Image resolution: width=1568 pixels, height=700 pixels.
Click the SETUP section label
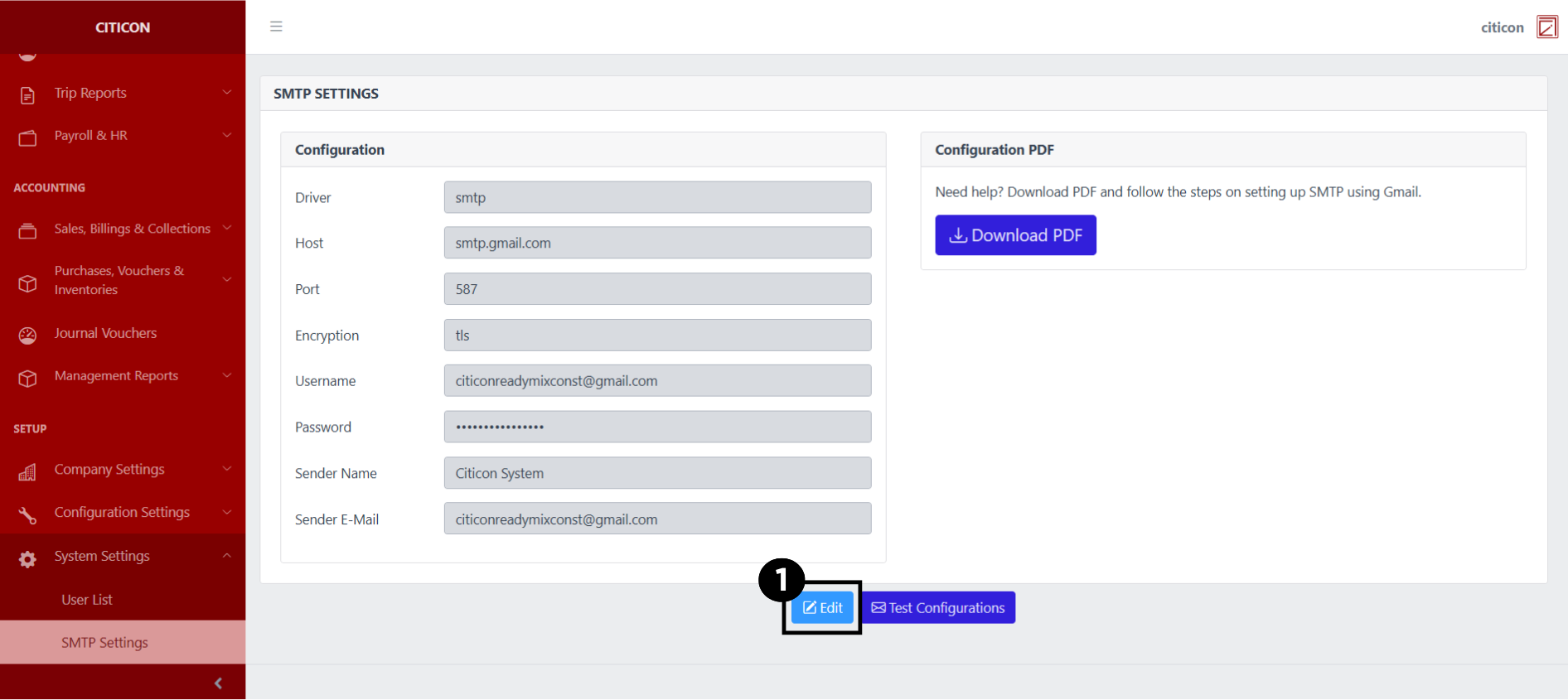pos(30,429)
